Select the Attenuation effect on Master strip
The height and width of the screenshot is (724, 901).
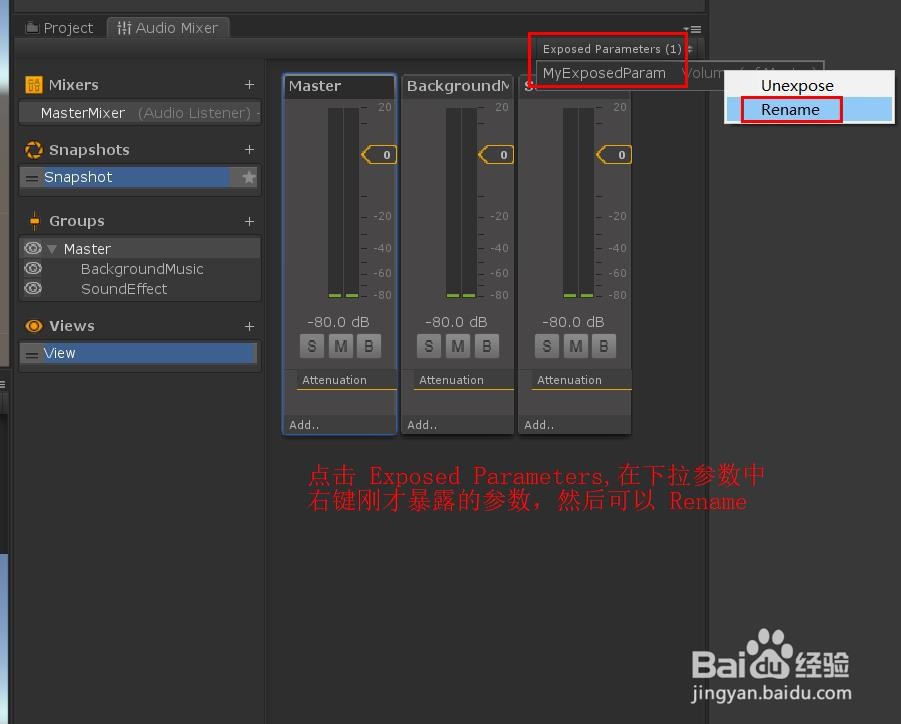(x=346, y=380)
